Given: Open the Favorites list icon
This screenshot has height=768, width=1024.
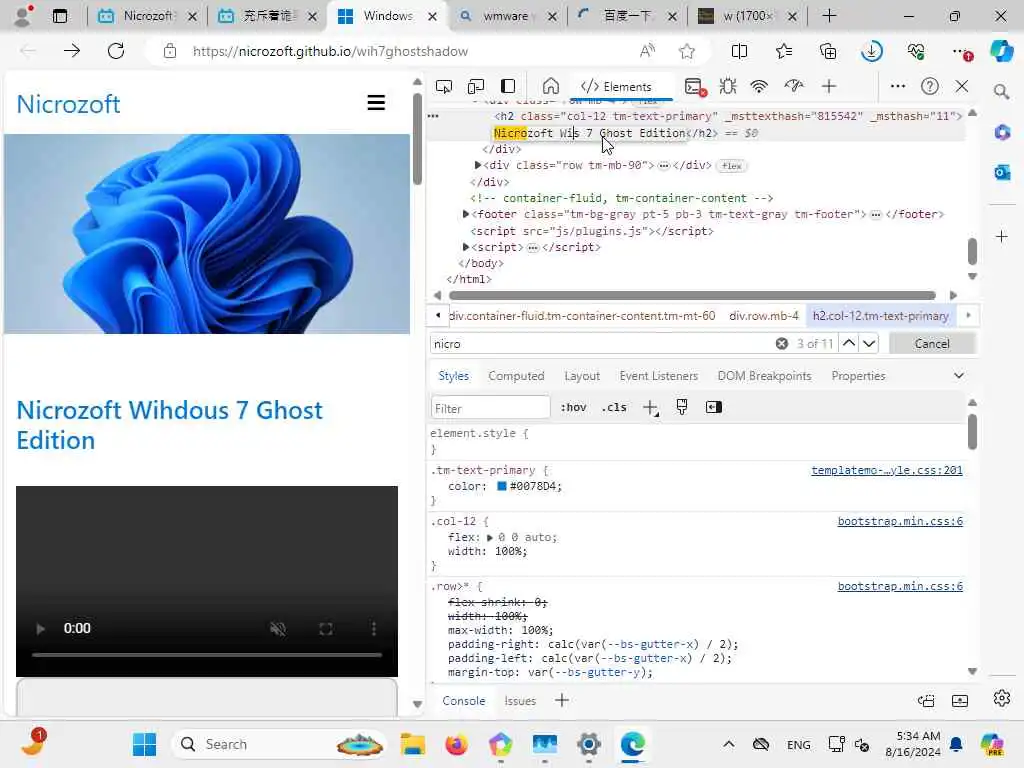Looking at the screenshot, I should point(784,51).
